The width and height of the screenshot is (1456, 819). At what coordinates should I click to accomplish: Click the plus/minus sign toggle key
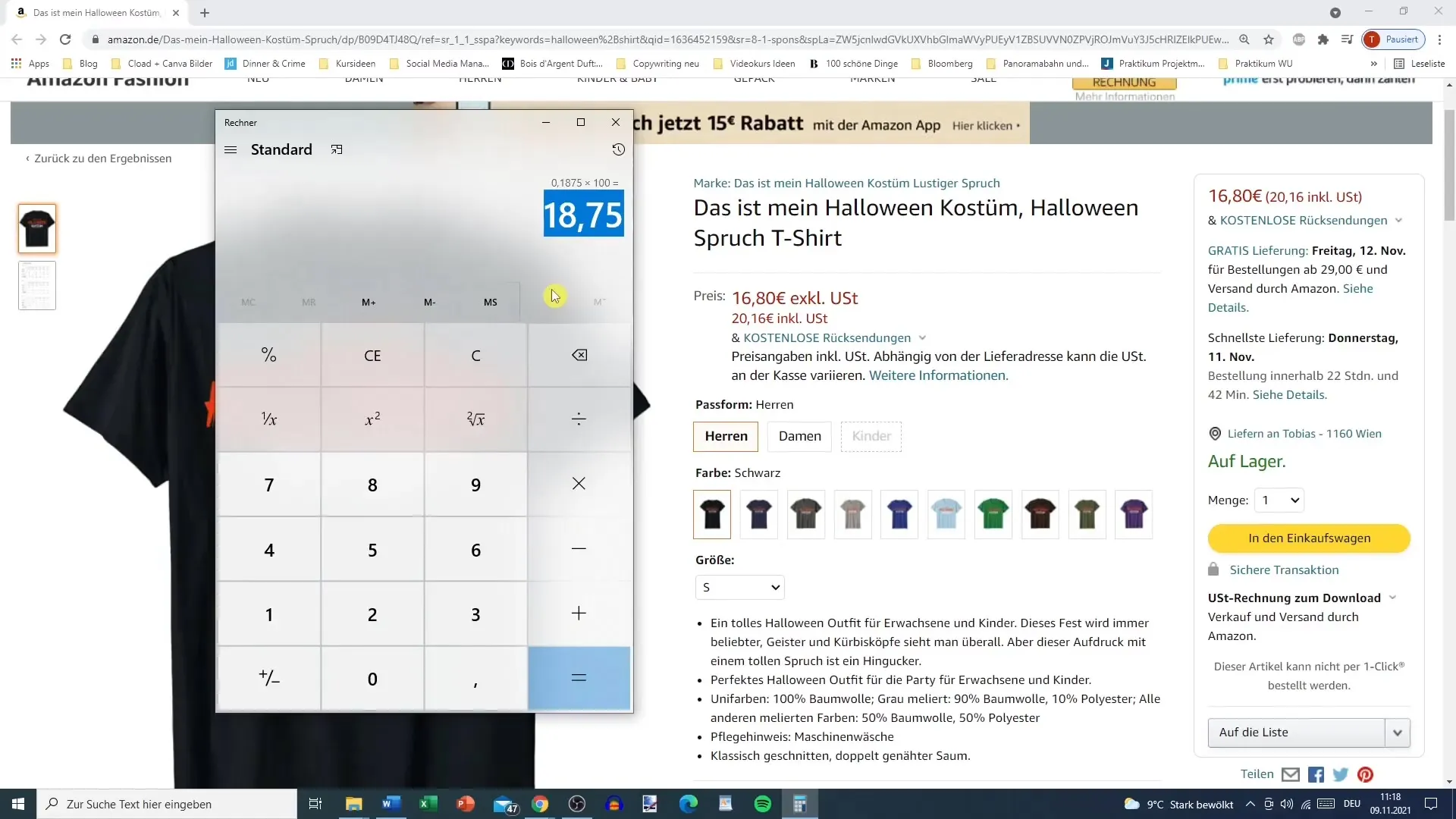268,679
